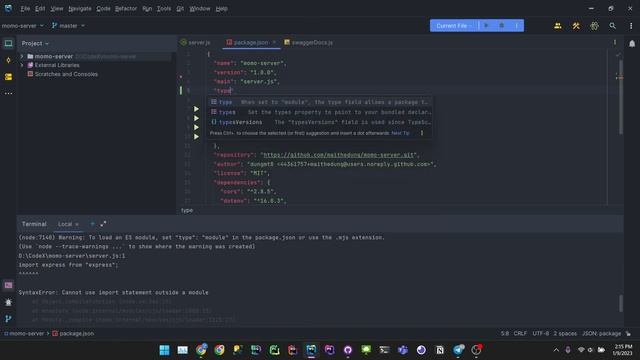Click the JSON: package schema widget
This screenshot has height=360, width=640.
(x=601, y=333)
